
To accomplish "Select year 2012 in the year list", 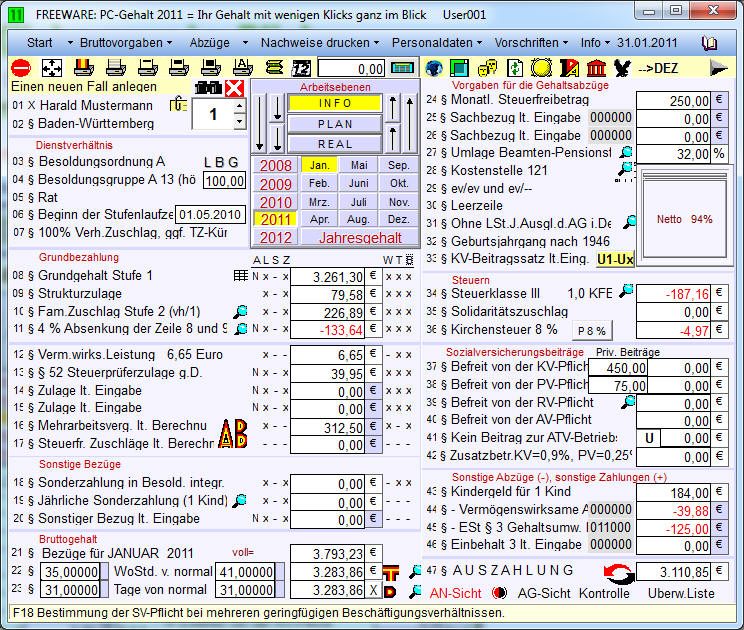I will [275, 238].
